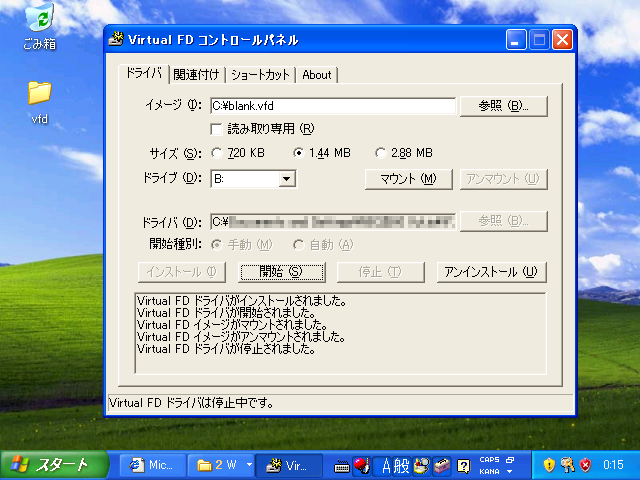640x480 pixels.
Task: Switch to the Mic... taskbar window
Action: (x=153, y=465)
